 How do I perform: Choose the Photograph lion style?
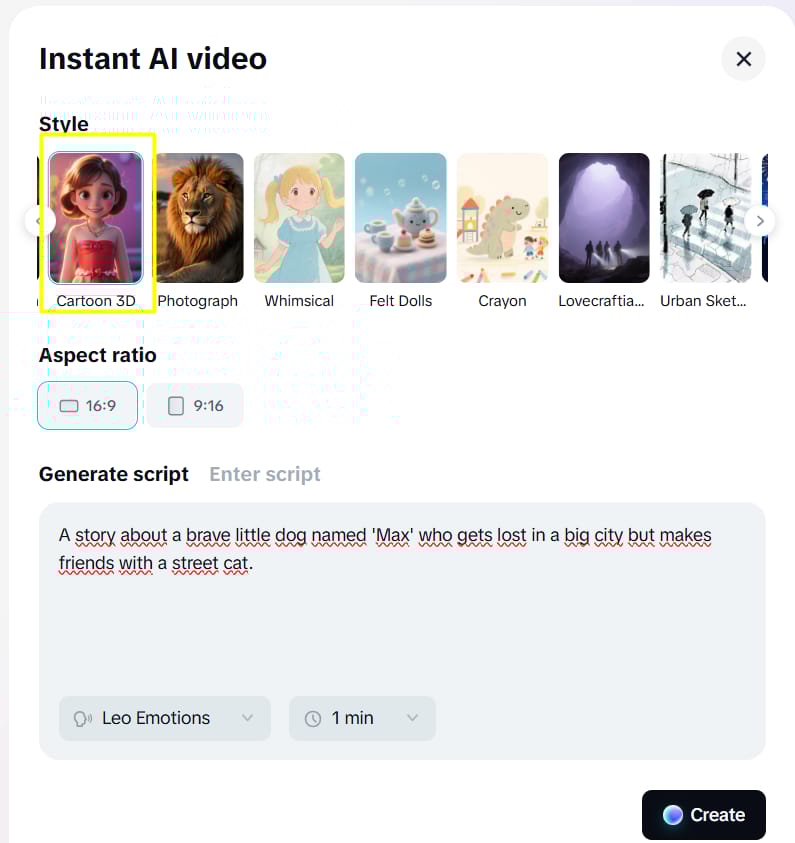point(199,218)
